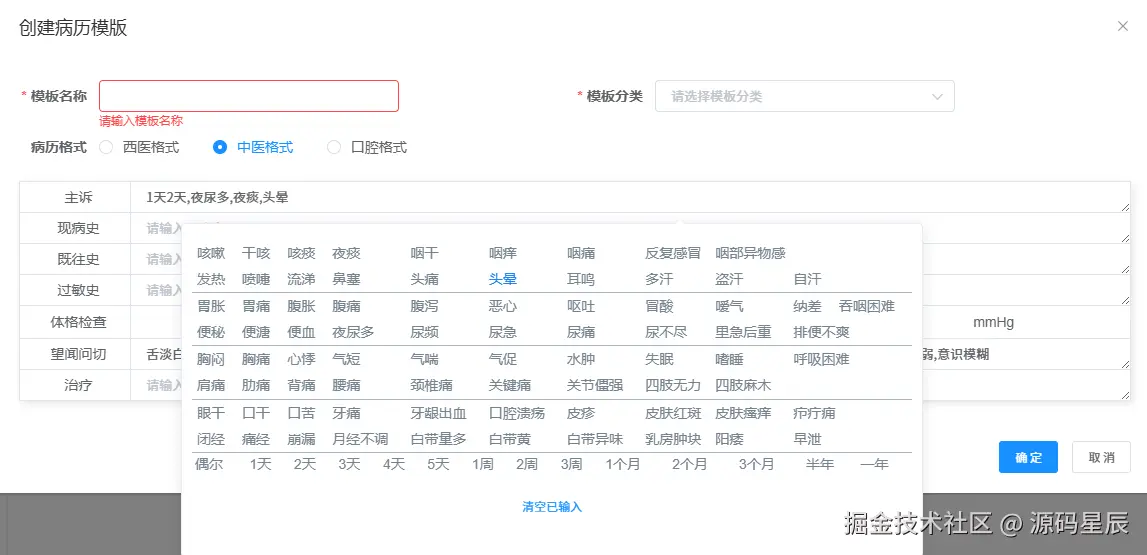
Task: Add 吞咽困难 symptom
Action: point(867,306)
